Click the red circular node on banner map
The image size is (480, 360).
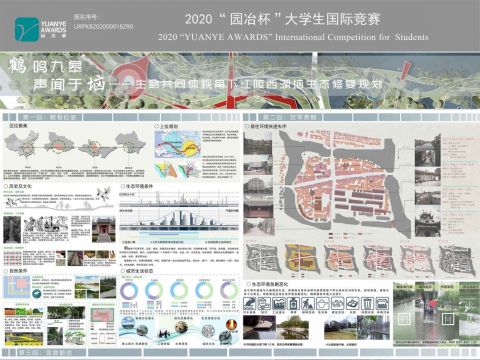[129, 78]
